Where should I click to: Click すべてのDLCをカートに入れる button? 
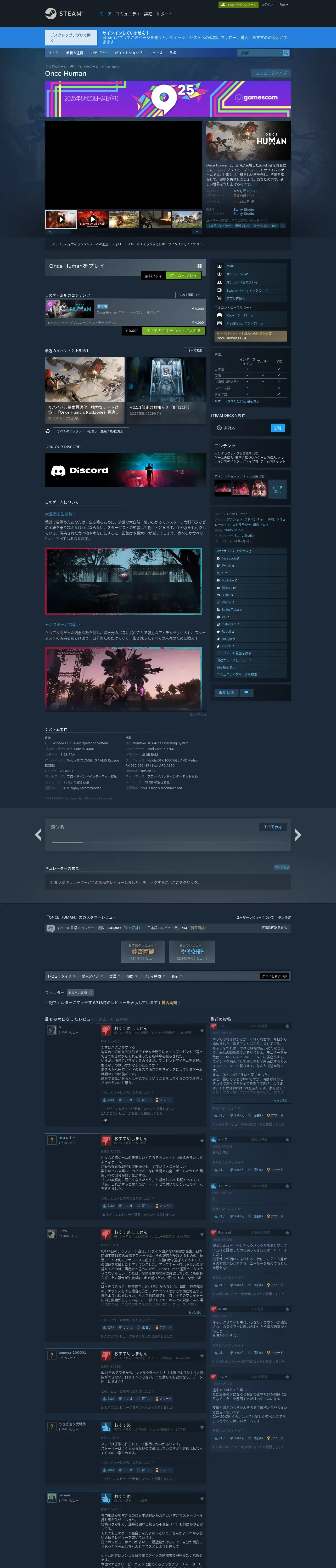click(x=174, y=331)
